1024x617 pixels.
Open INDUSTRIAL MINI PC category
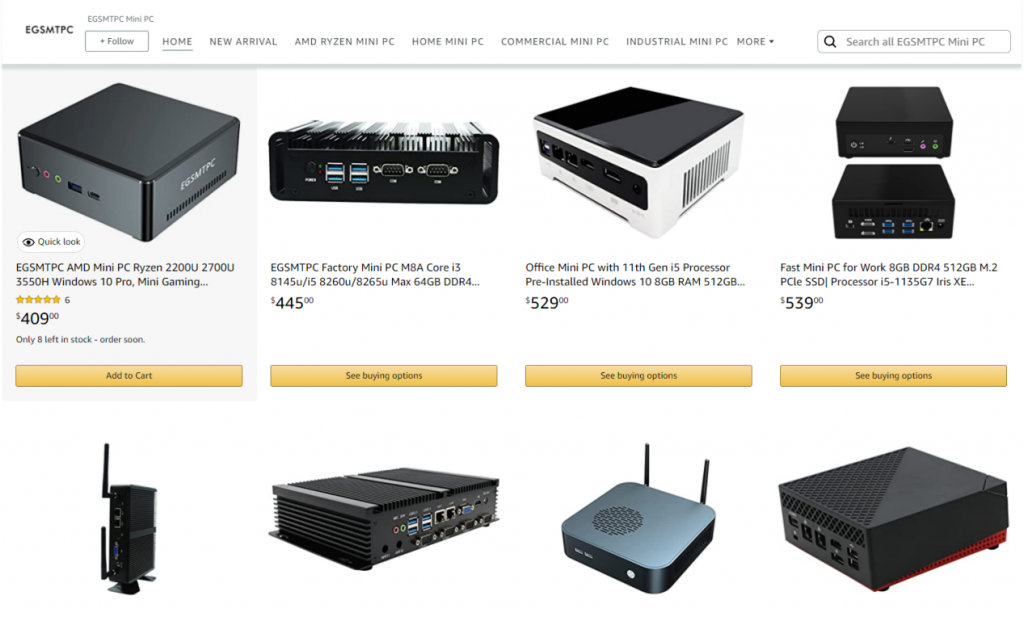pyautogui.click(x=677, y=42)
